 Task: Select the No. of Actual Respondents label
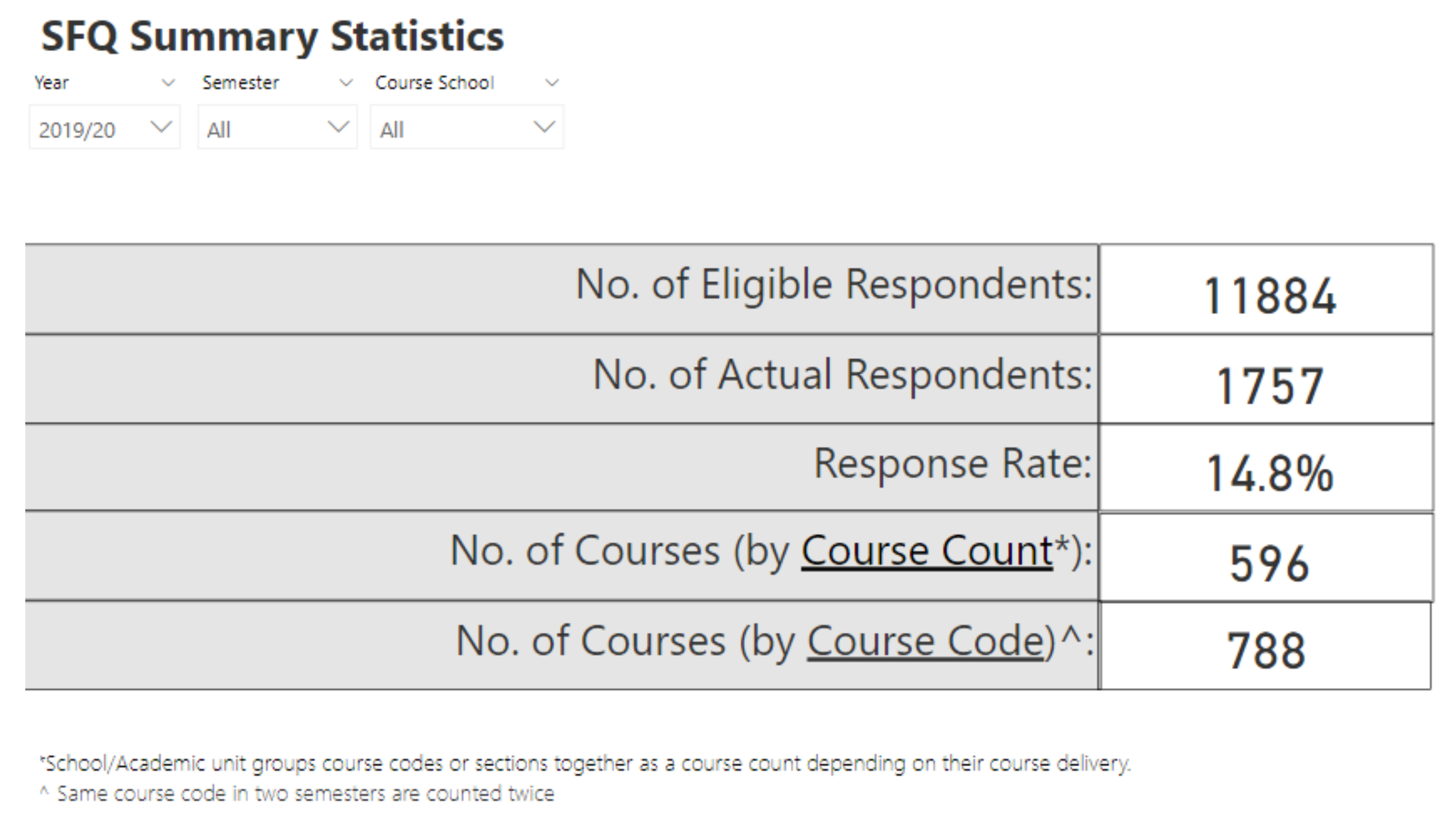coord(842,375)
